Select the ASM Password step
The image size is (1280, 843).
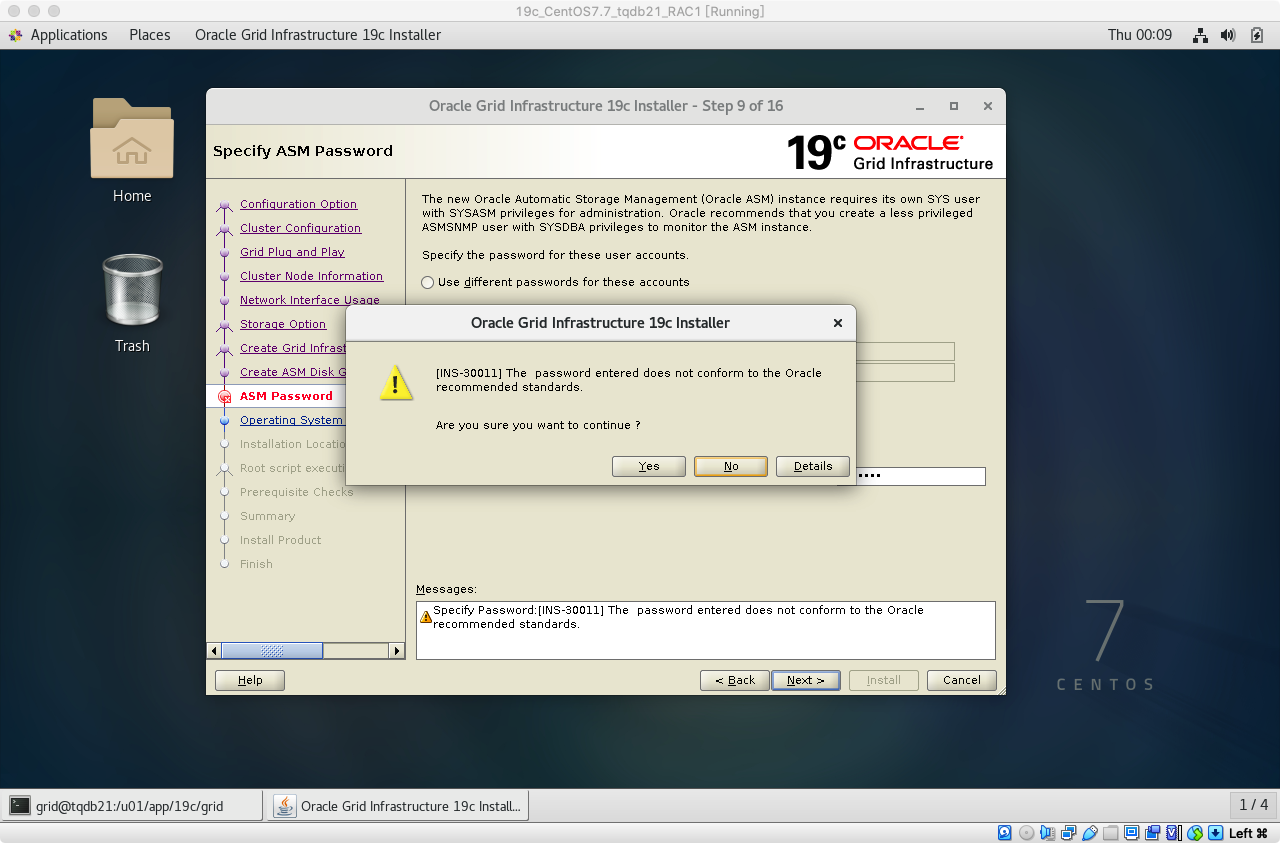click(286, 396)
